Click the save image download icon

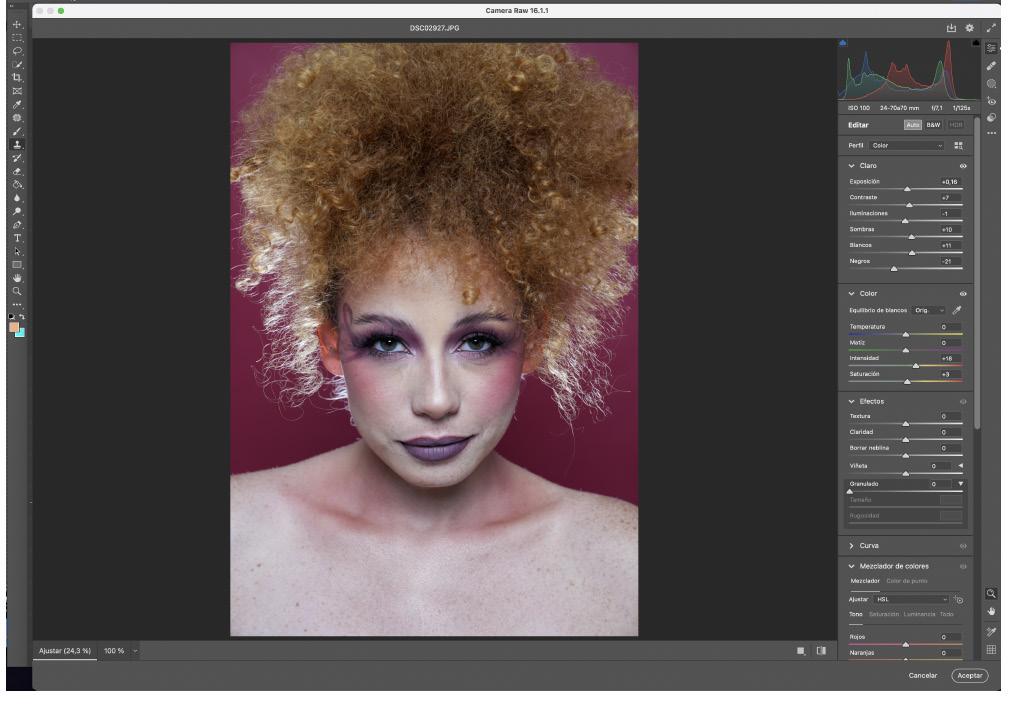pos(951,28)
